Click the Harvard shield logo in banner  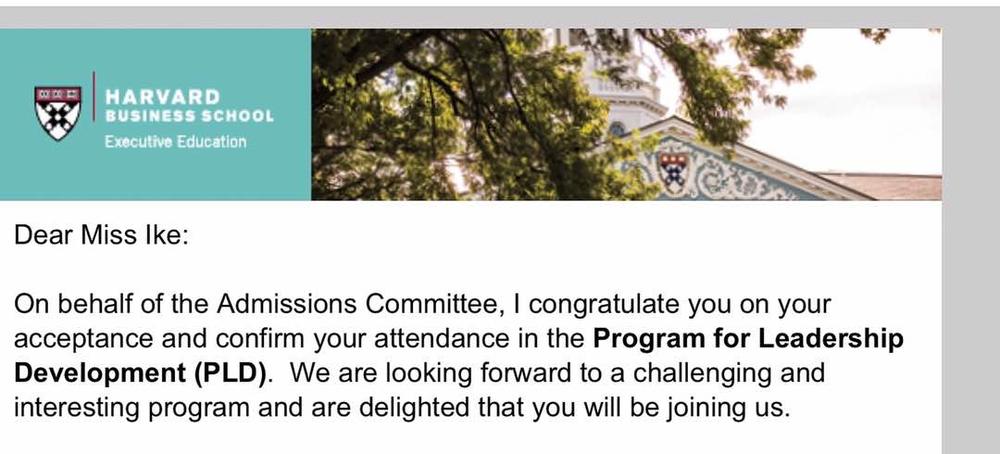pyautogui.click(x=58, y=114)
